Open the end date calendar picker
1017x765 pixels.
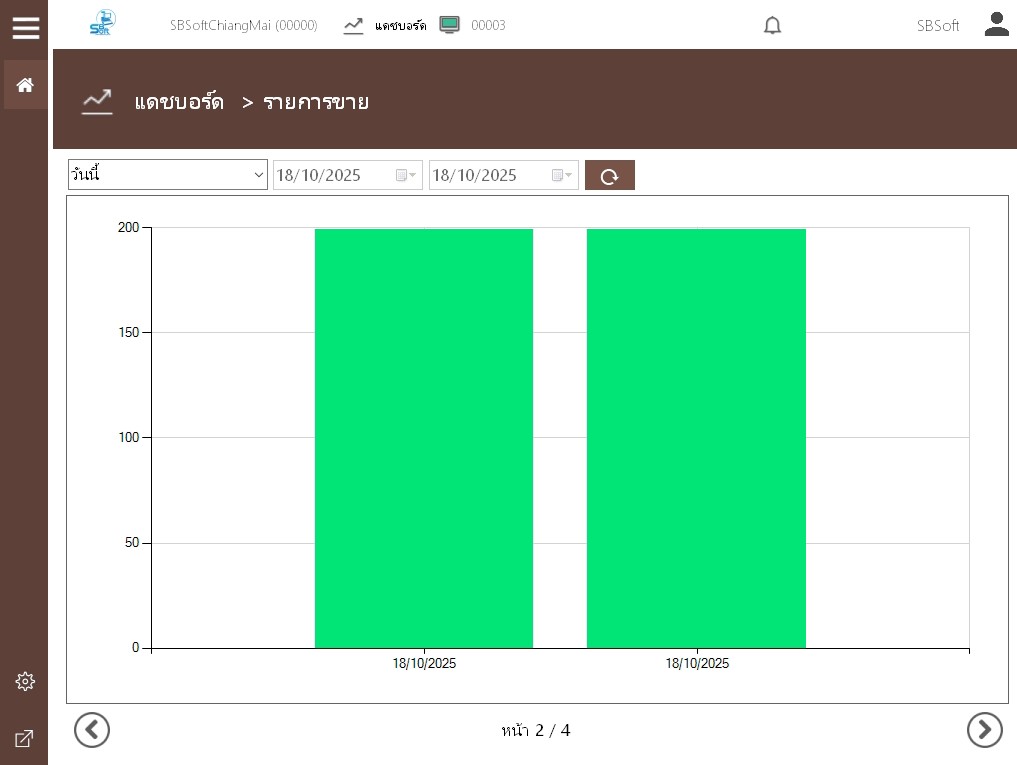tap(563, 175)
